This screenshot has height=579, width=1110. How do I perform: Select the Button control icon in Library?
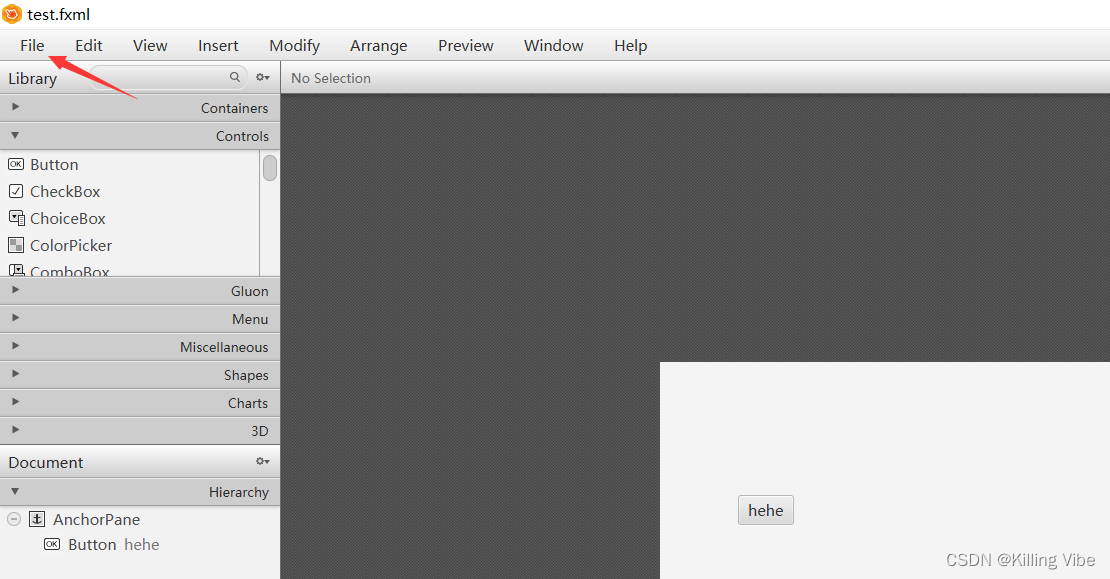coord(16,164)
